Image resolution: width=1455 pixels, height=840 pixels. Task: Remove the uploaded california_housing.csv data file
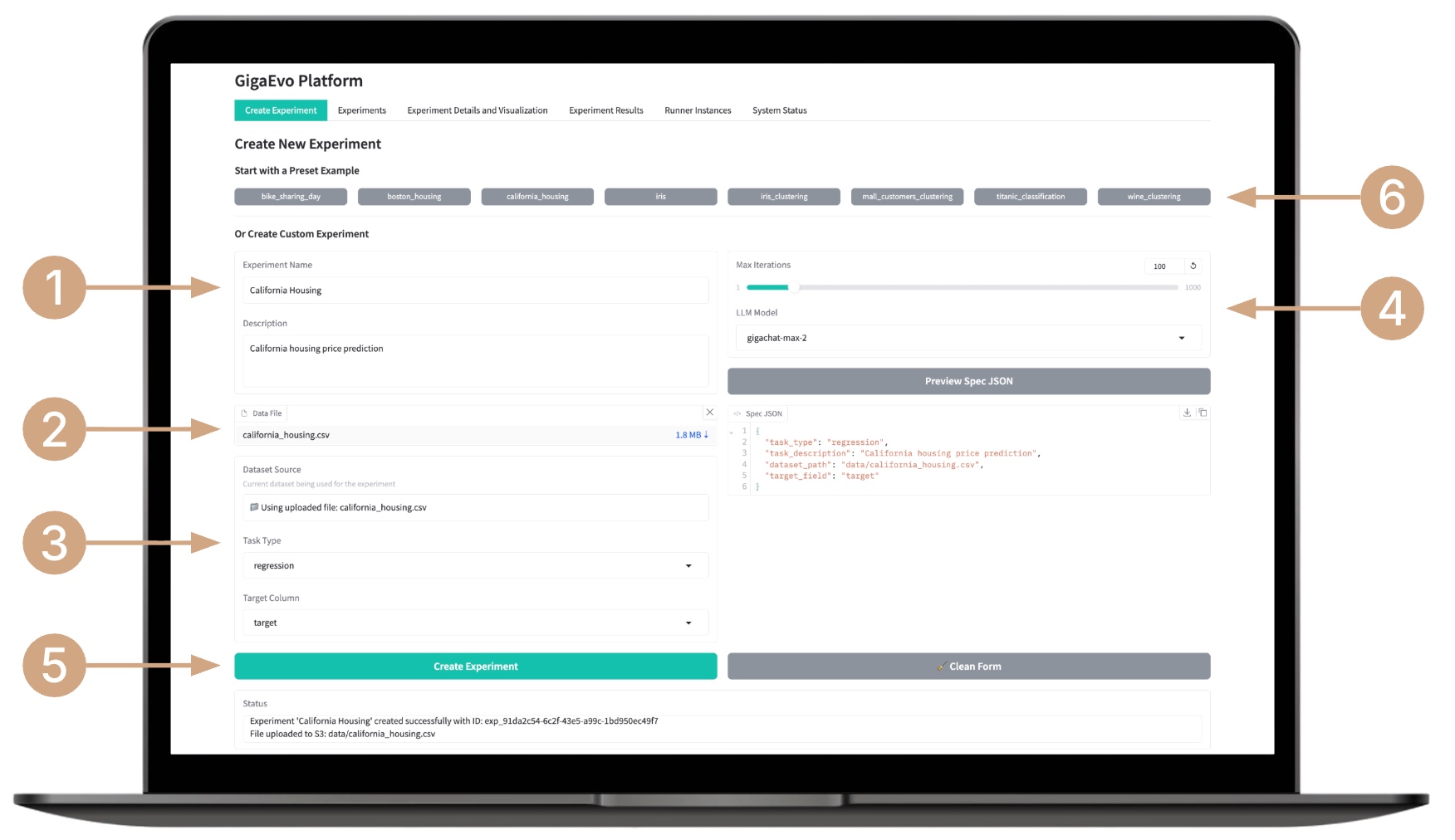[709, 413]
